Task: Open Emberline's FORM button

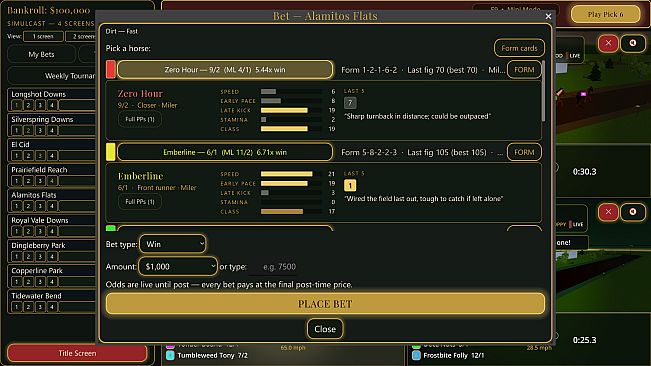Action: 524,152
